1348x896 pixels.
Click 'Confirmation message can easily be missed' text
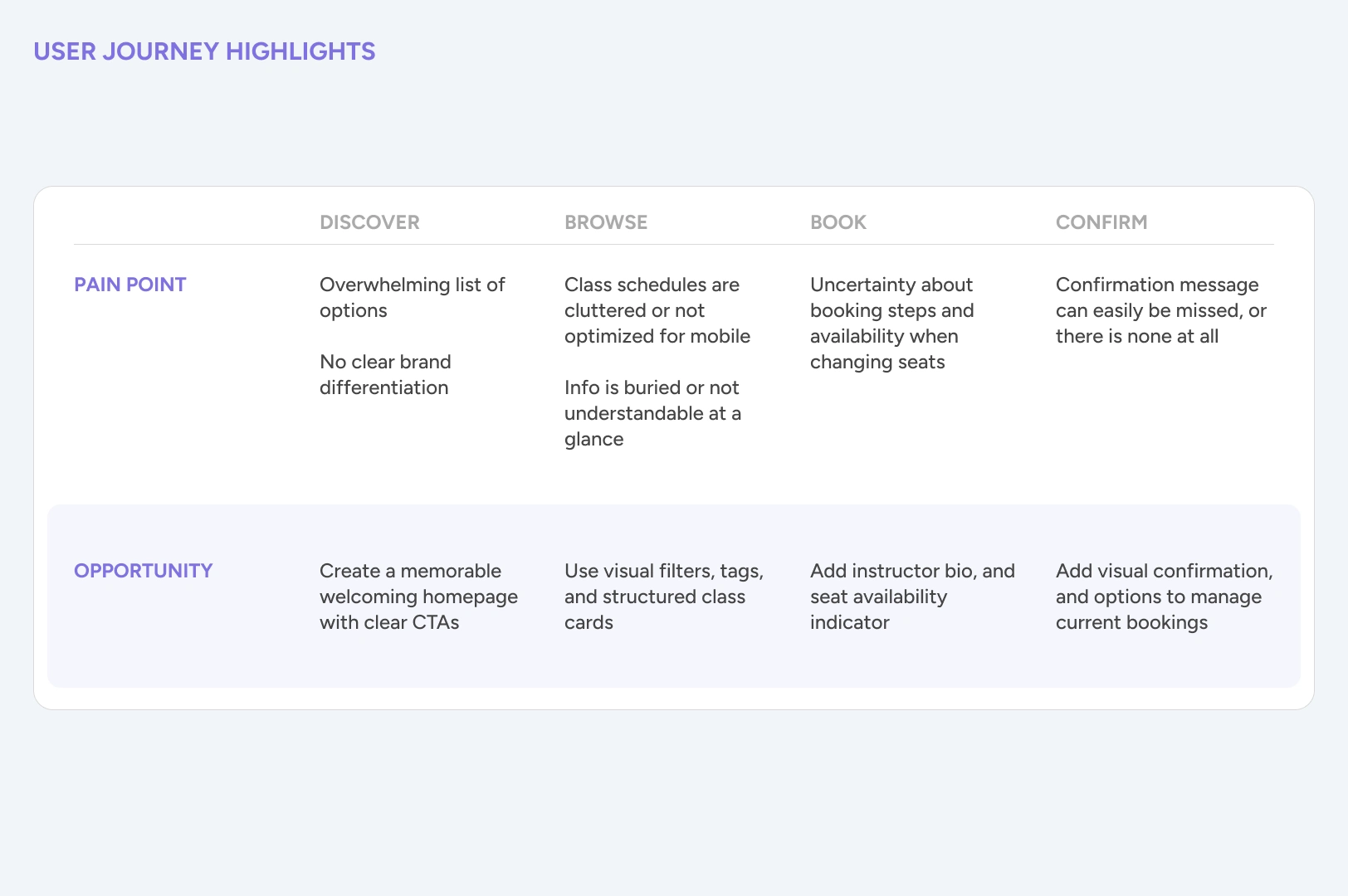click(x=1160, y=310)
